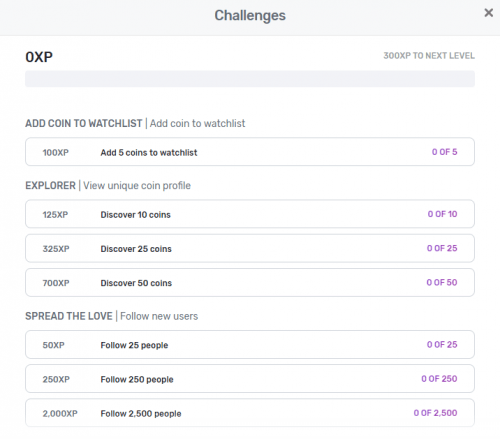Select the Discover 50 coins challenge row
Screen dimensions: 500x439
click(250, 282)
